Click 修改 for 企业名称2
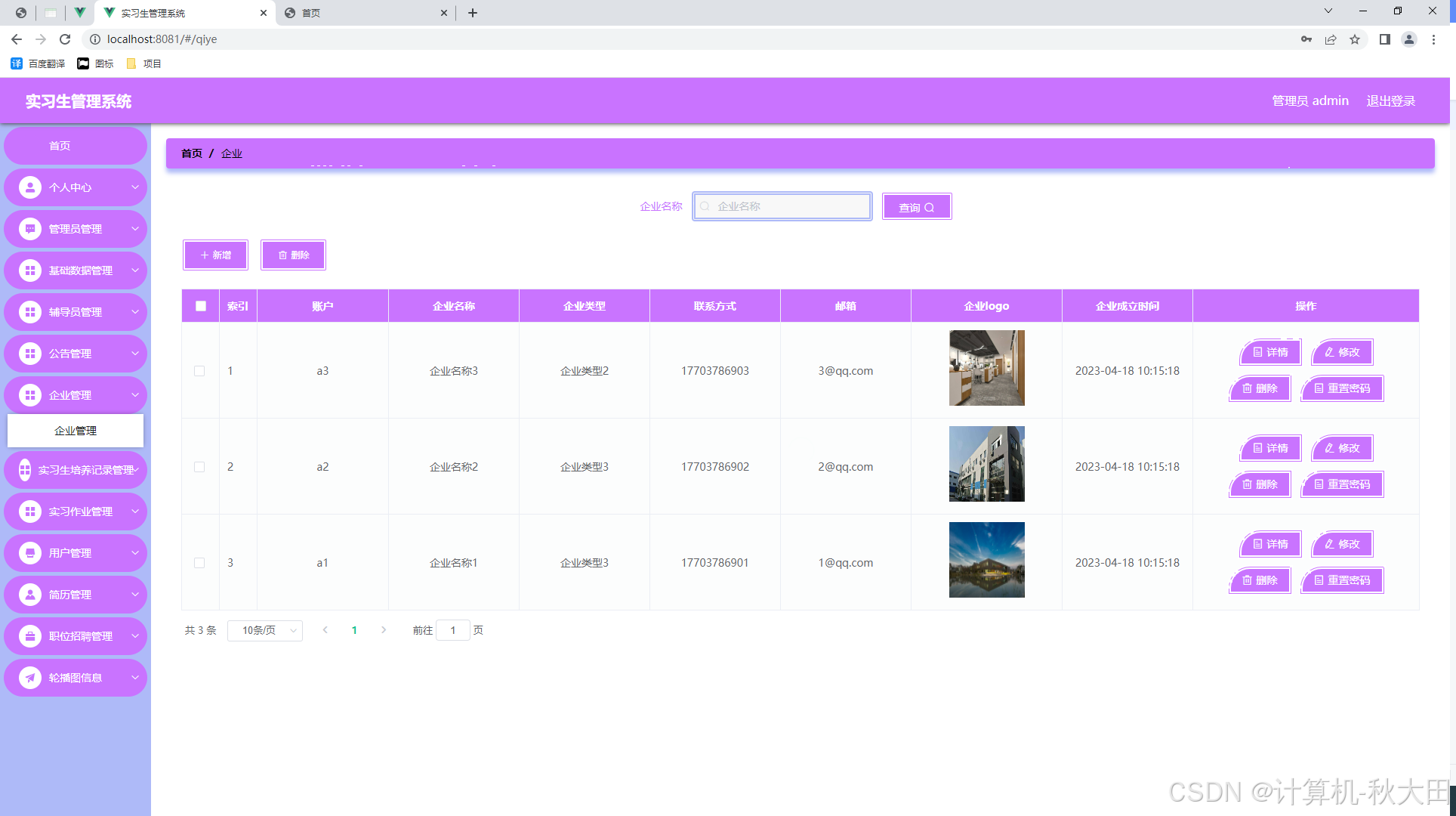Screen dimensions: 1456x816 (1343, 448)
